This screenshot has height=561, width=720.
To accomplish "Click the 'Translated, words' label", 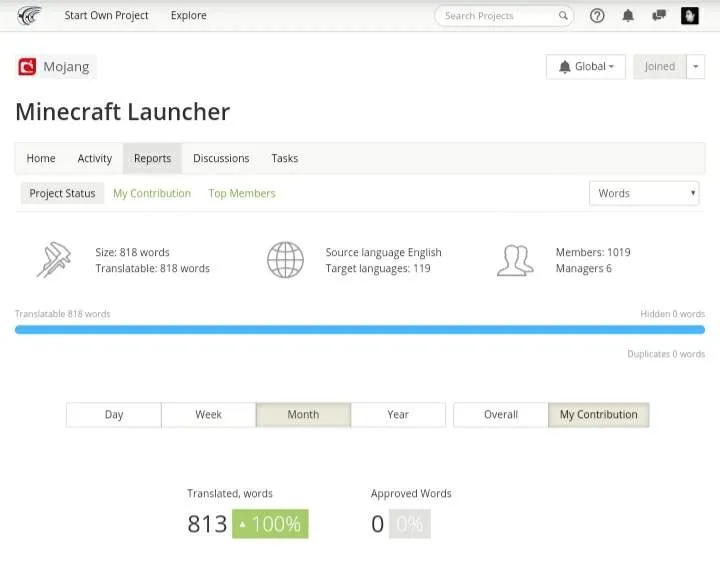I will point(230,494).
